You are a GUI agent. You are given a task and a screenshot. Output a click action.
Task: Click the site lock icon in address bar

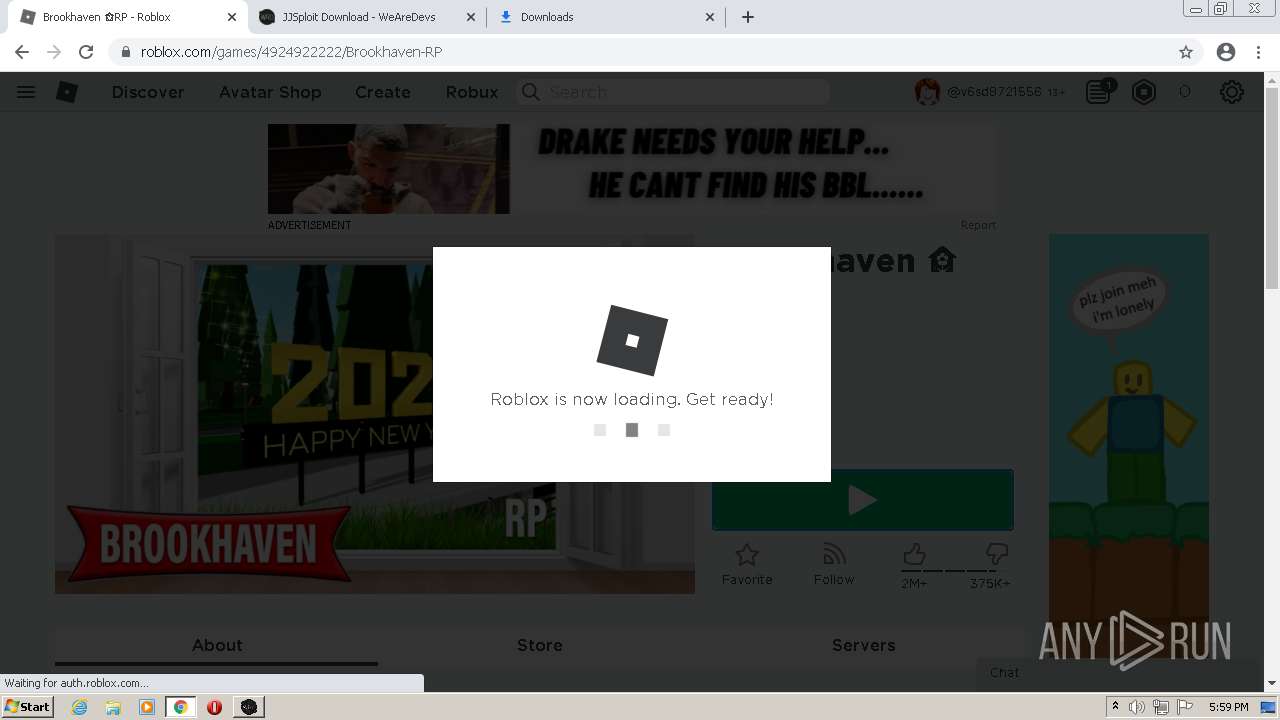pyautogui.click(x=125, y=52)
